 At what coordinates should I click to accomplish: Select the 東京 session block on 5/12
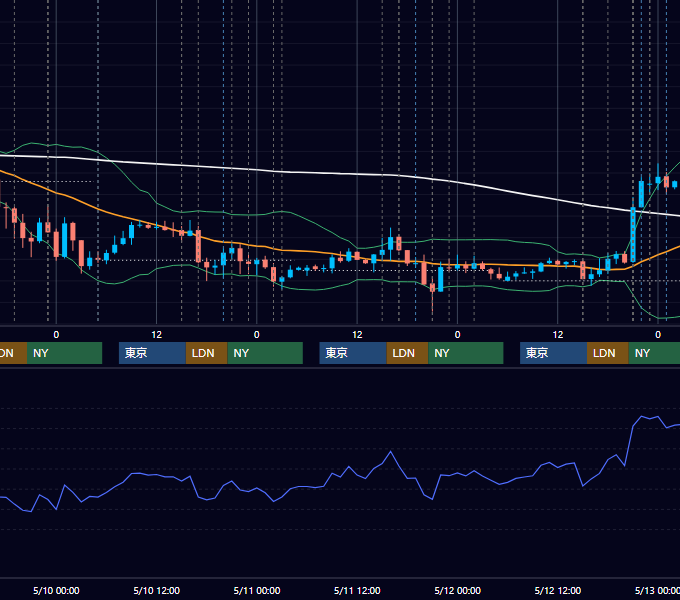coord(553,353)
